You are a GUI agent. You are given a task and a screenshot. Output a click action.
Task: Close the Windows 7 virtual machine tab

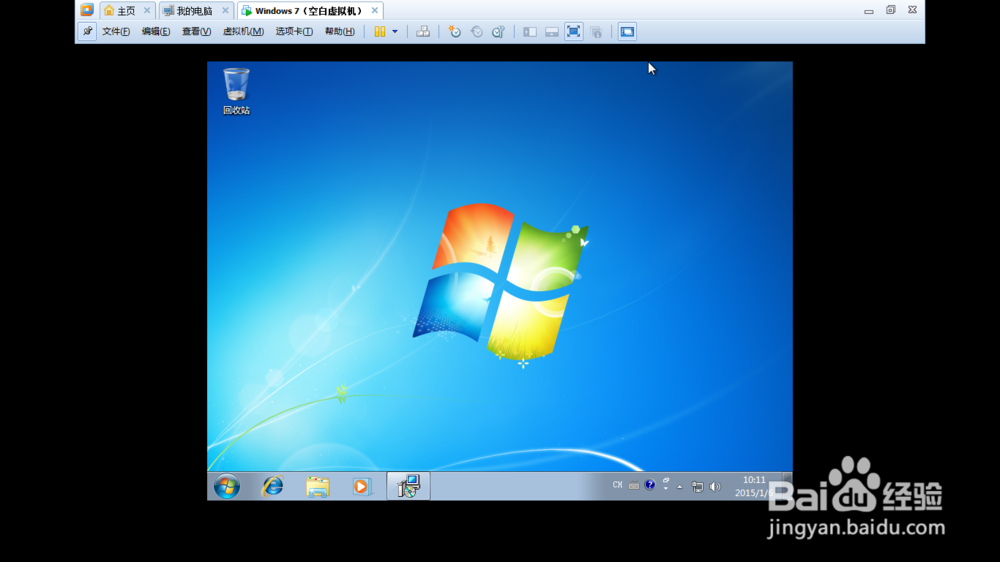coord(375,10)
